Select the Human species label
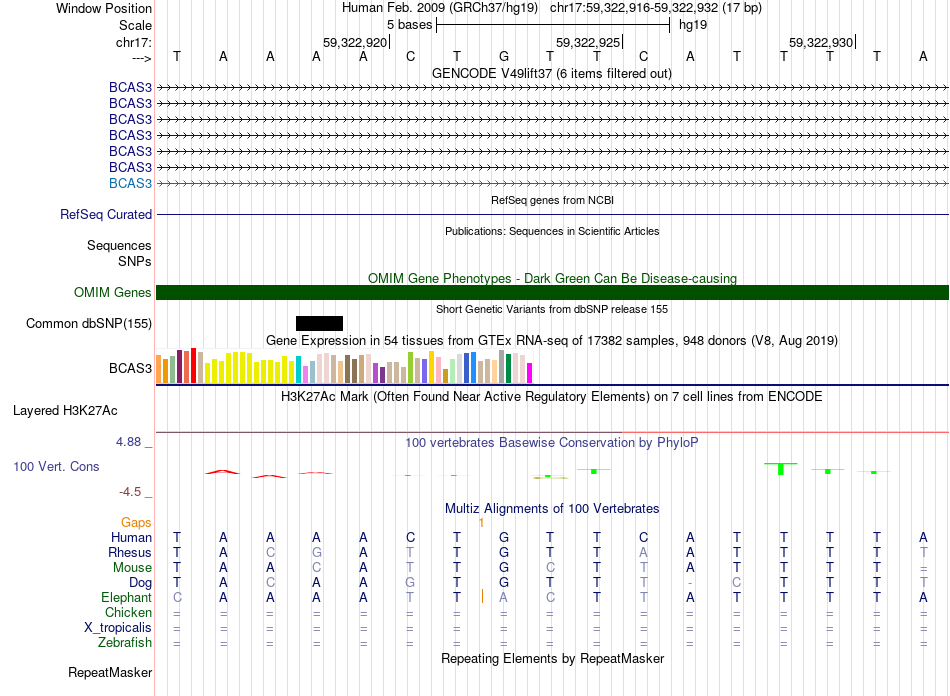The width and height of the screenshot is (950, 696). (131, 537)
